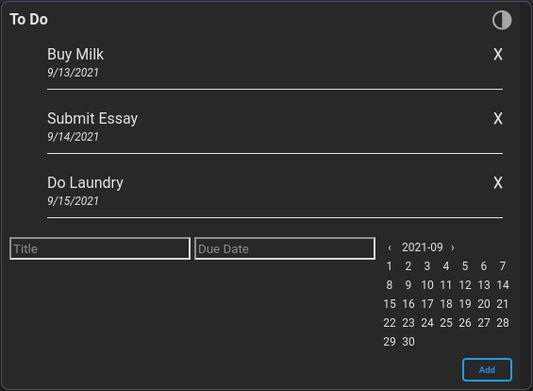The image size is (533, 391).
Task: Click the 2021-09 month label
Action: click(422, 247)
